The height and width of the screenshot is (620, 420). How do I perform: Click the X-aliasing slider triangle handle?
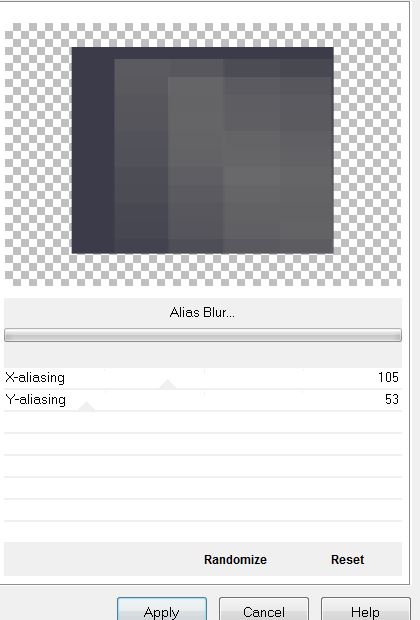(167, 384)
